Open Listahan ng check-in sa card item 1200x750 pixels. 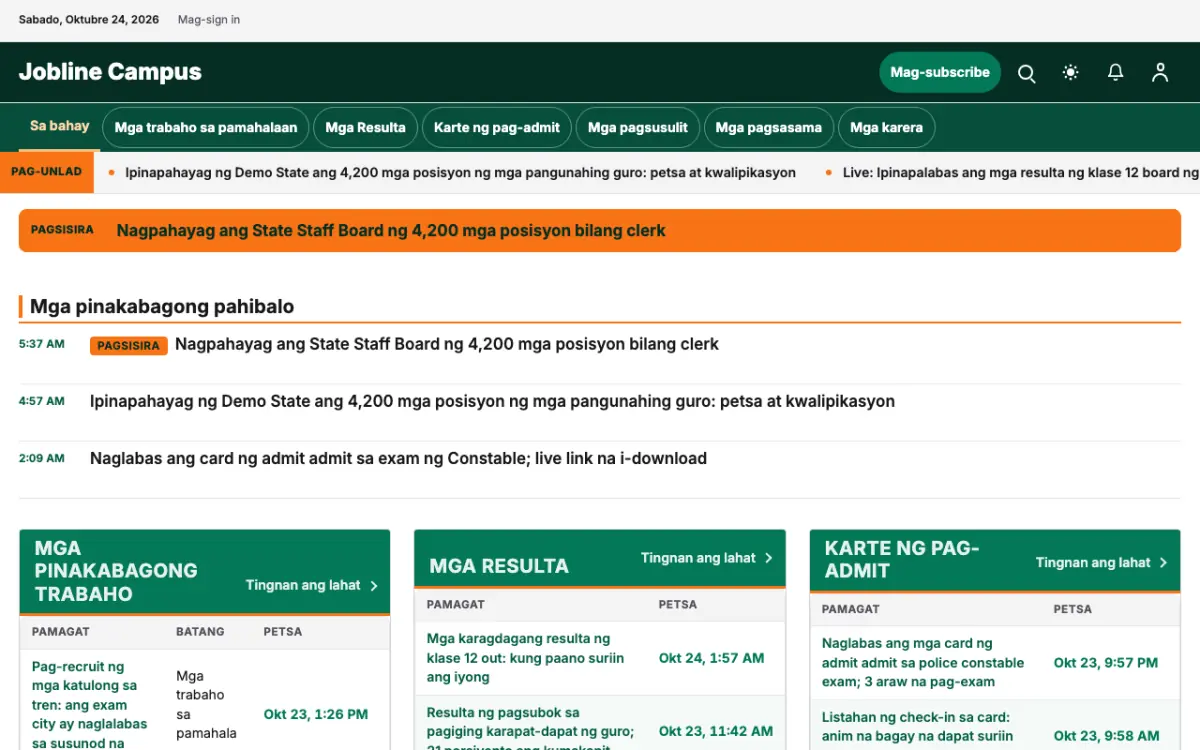click(917, 726)
